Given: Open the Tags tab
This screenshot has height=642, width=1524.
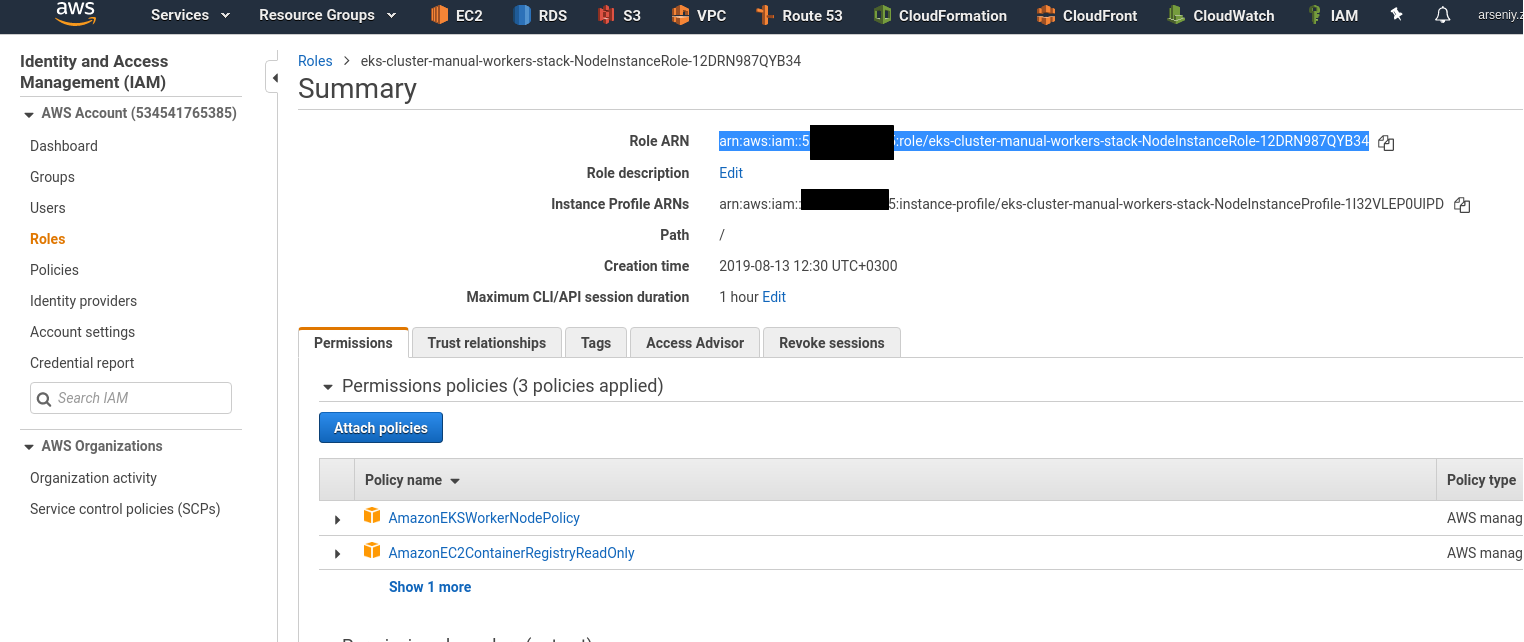Looking at the screenshot, I should pos(596,343).
